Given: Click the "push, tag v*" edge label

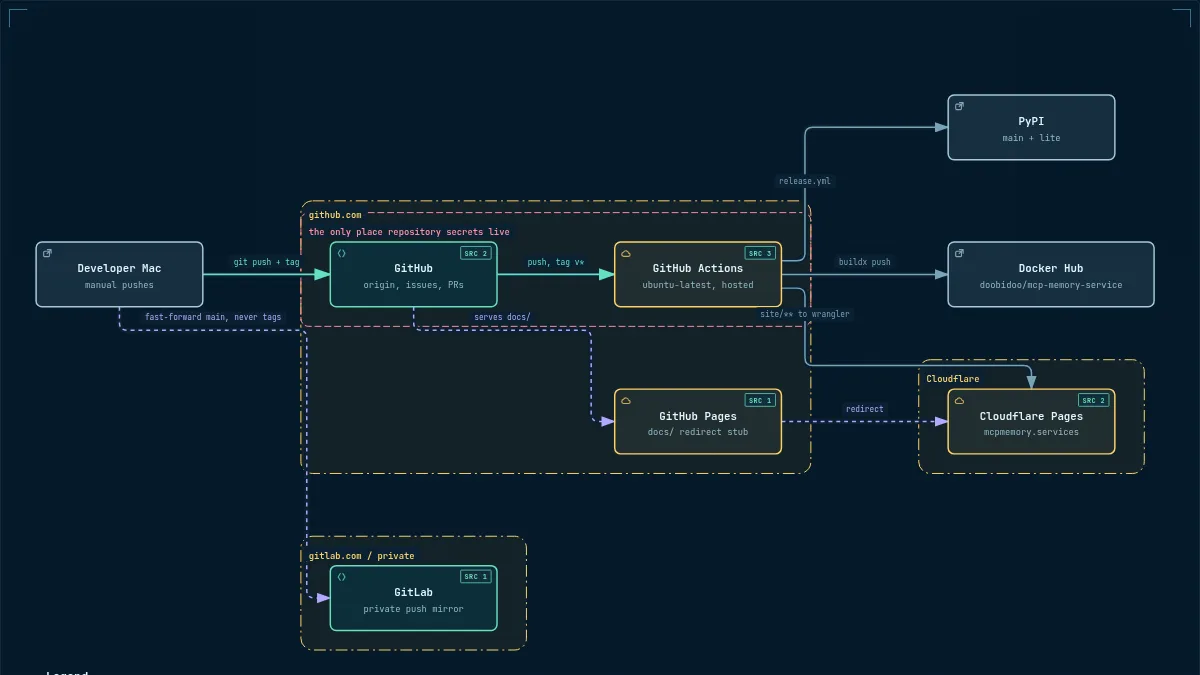Looking at the screenshot, I should click(556, 262).
